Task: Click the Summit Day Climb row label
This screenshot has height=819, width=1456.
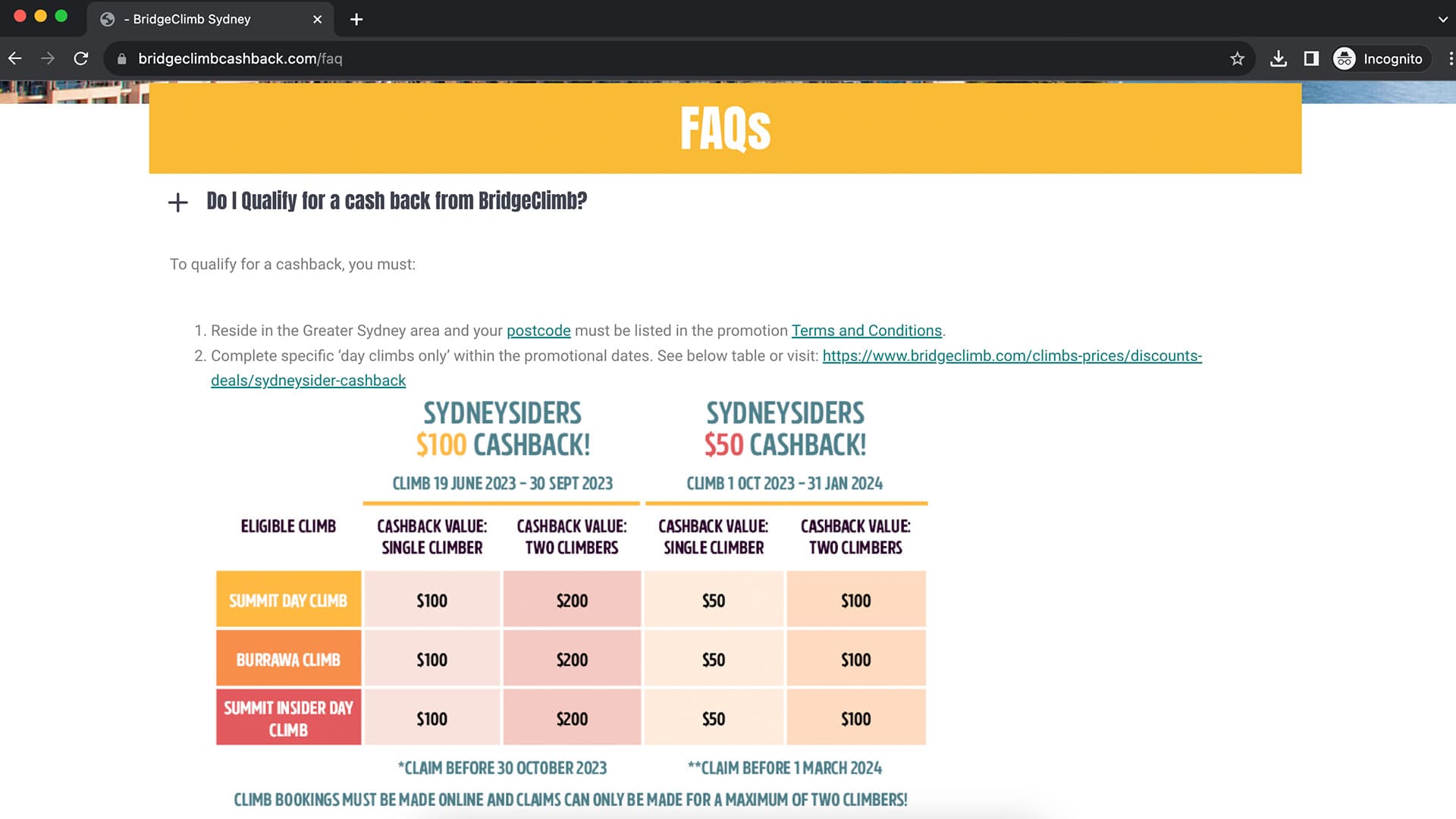Action: [288, 600]
